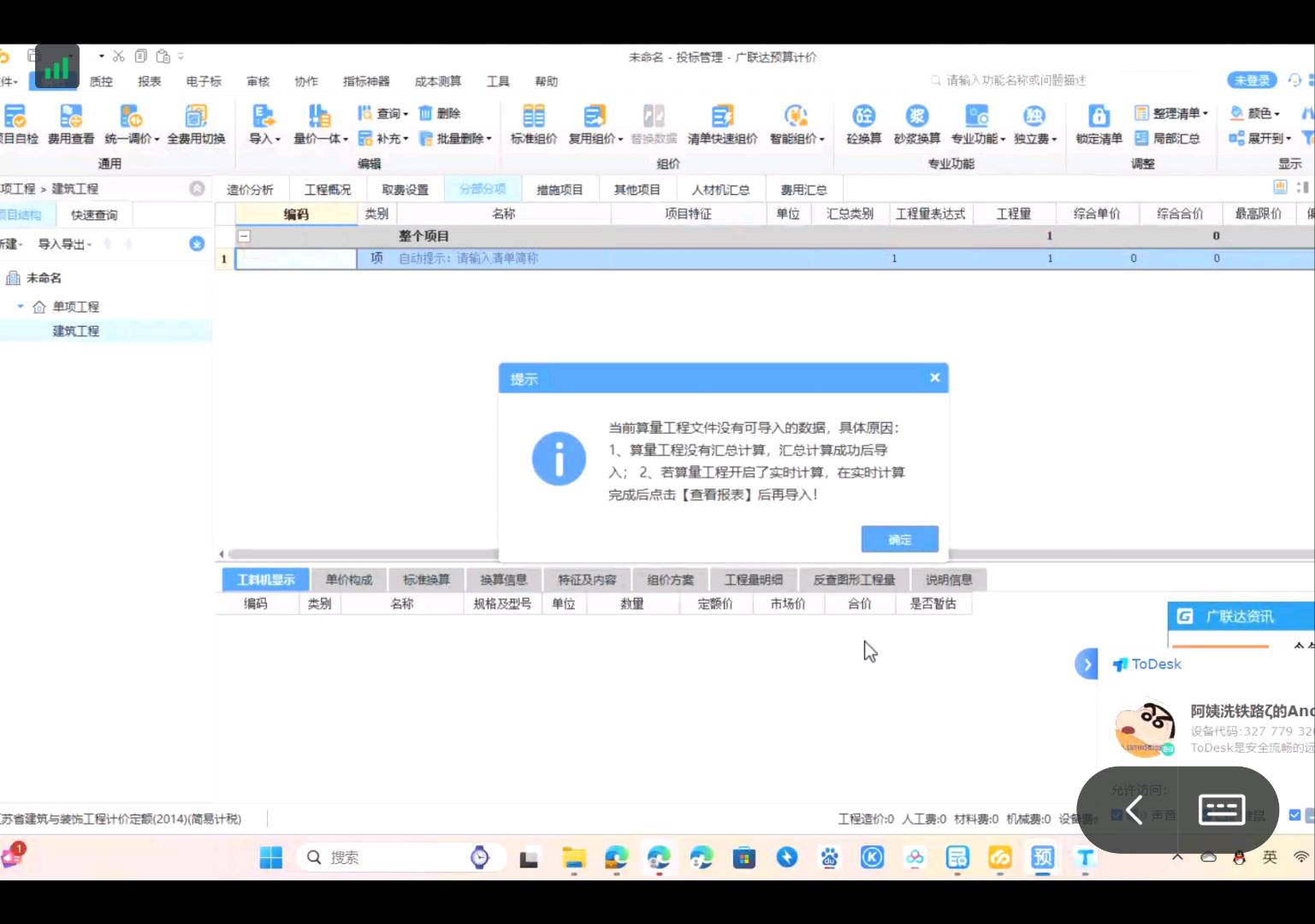Close the 提示 dialog with the X
The height and width of the screenshot is (924, 1315).
(x=934, y=377)
